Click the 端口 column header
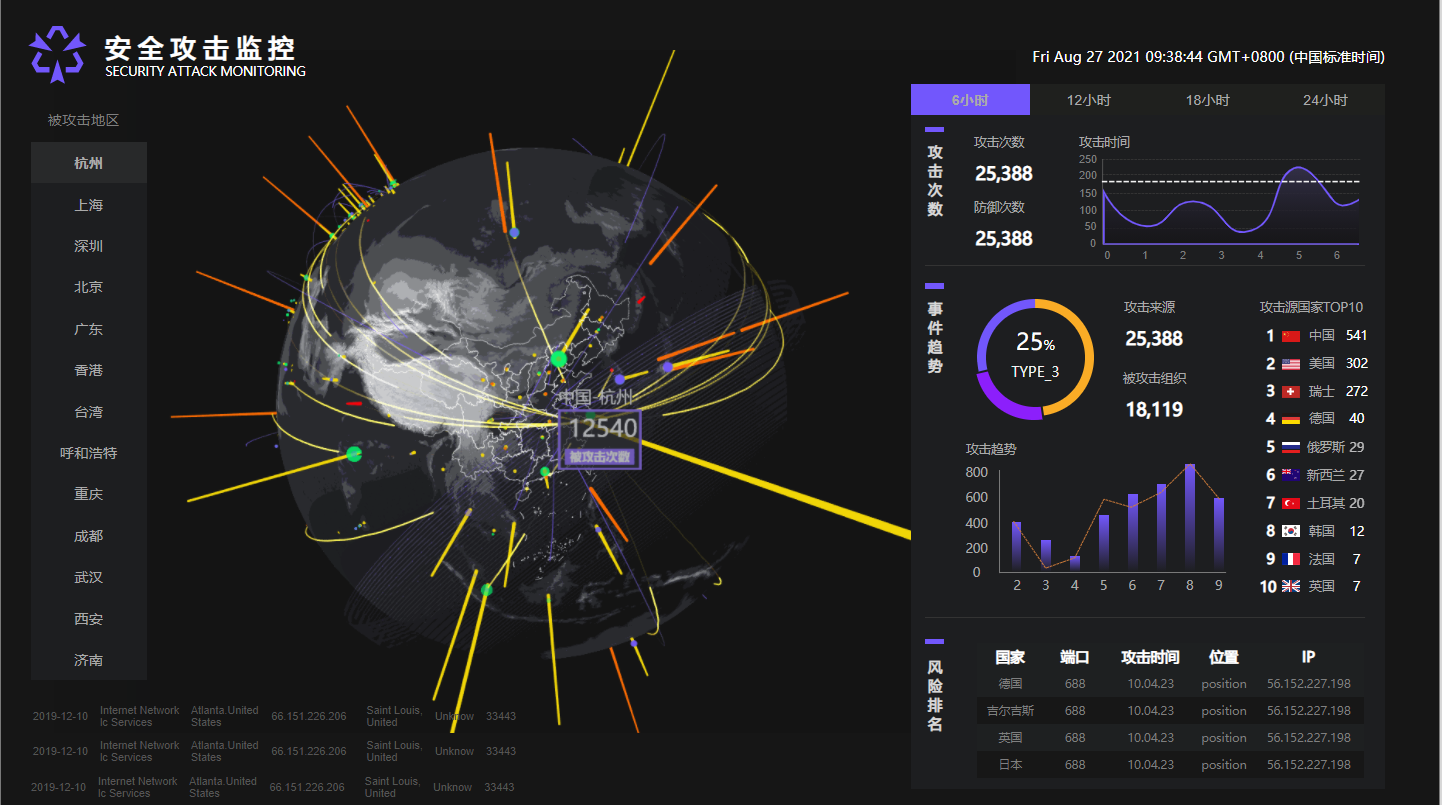This screenshot has width=1442, height=805. (x=1075, y=657)
